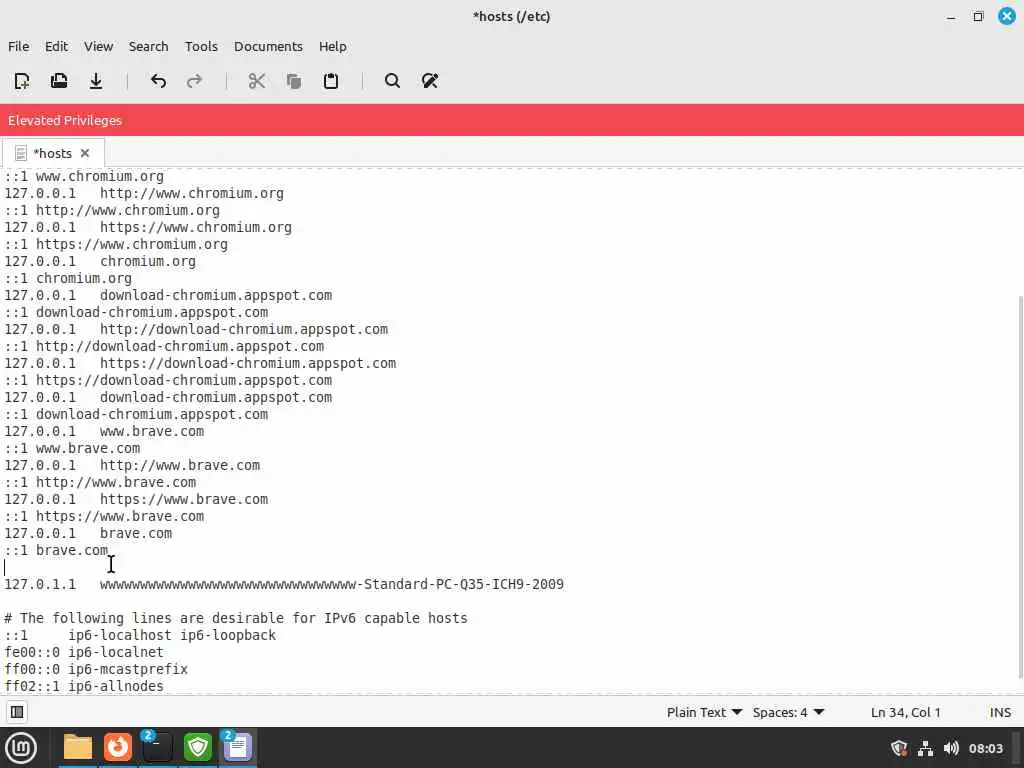The width and height of the screenshot is (1024, 768).
Task: Open the File menu
Action: click(18, 46)
